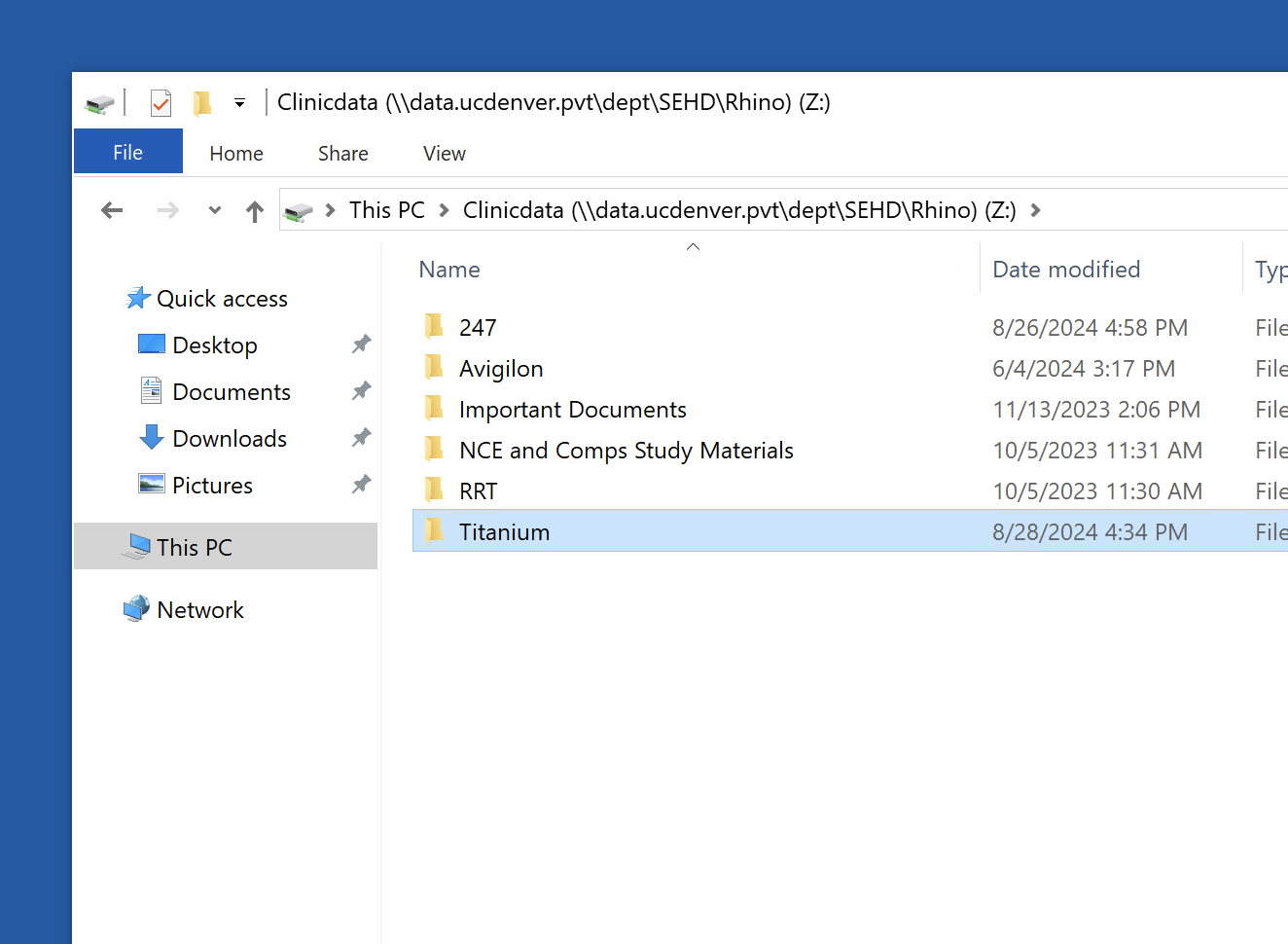Sort by Date modified column
The width and height of the screenshot is (1288, 944).
[x=1065, y=270]
